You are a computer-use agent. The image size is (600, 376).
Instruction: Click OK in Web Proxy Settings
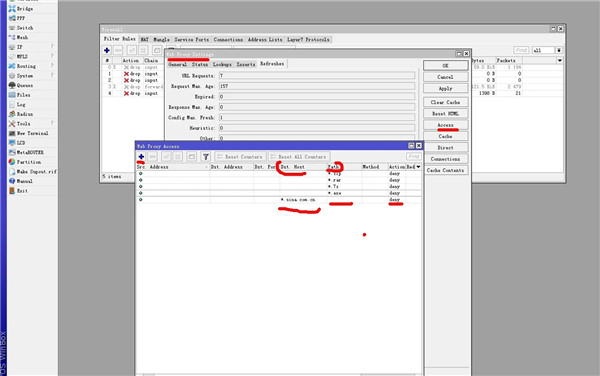click(445, 66)
